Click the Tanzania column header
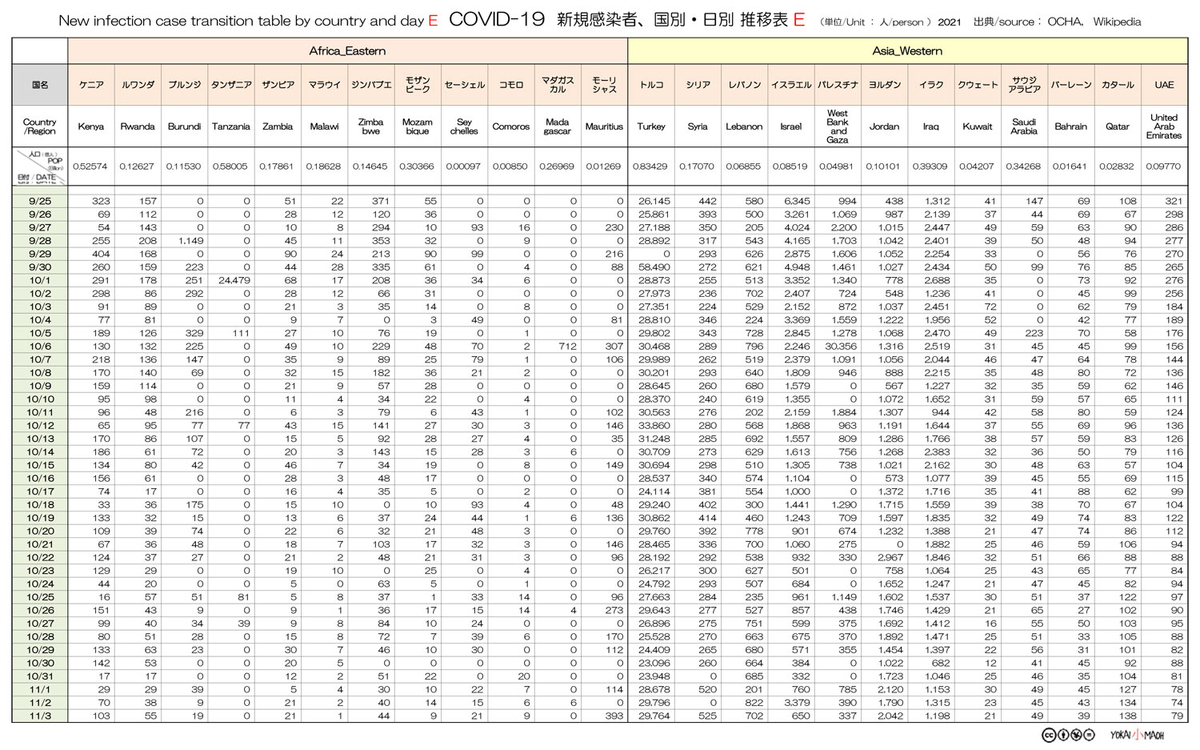Viewport: 1200px width, 750px height. point(231,127)
